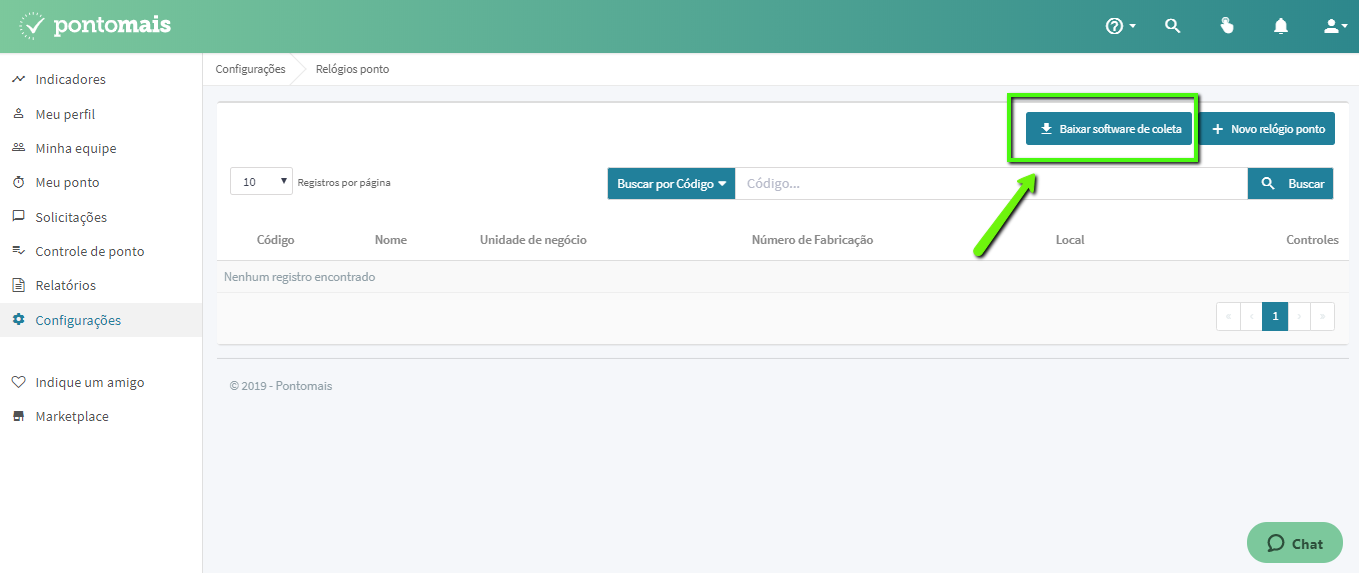Image resolution: width=1359 pixels, height=573 pixels.
Task: Focus the Código search field
Action: (x=991, y=183)
